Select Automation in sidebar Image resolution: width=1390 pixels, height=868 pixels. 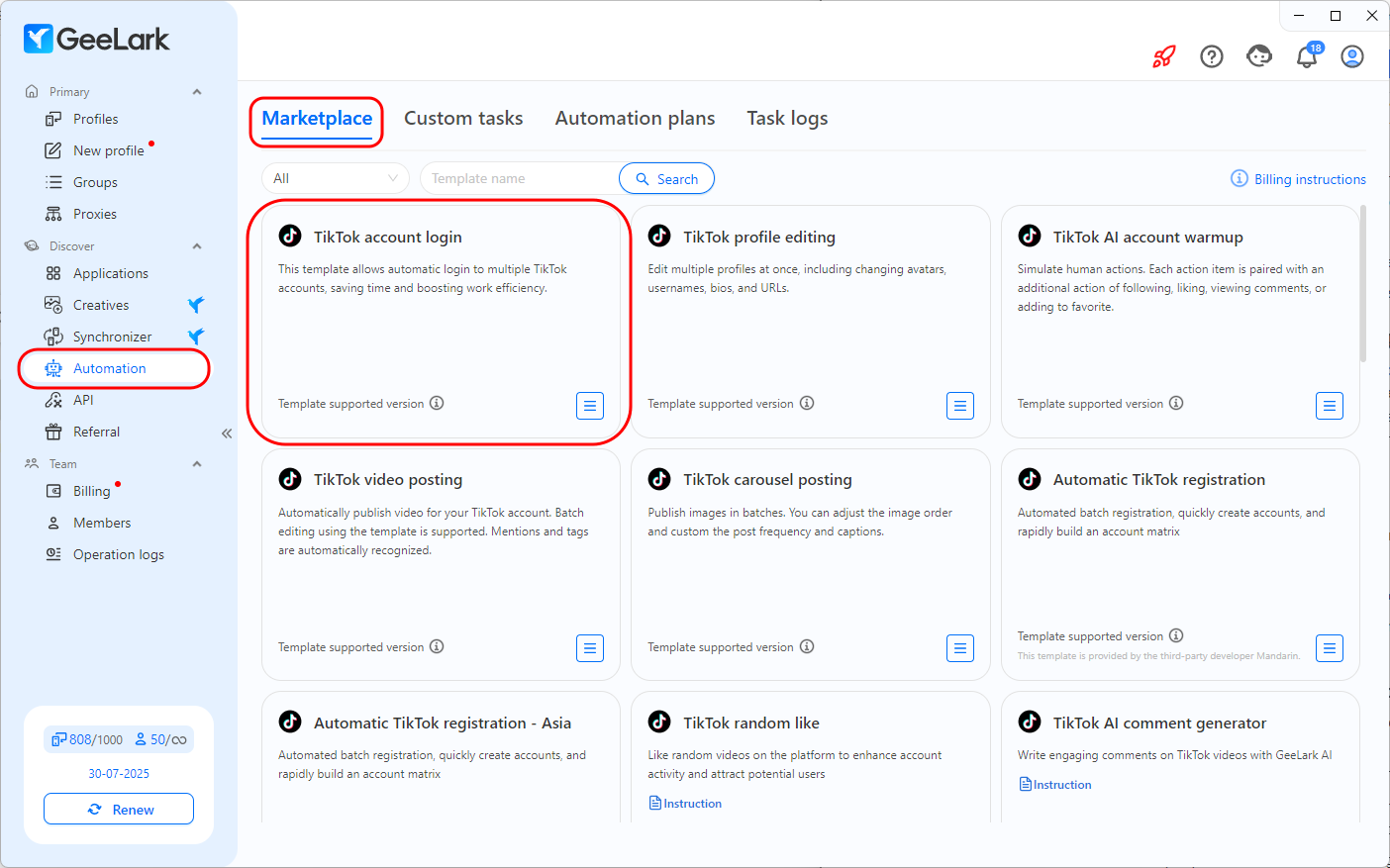[114, 368]
